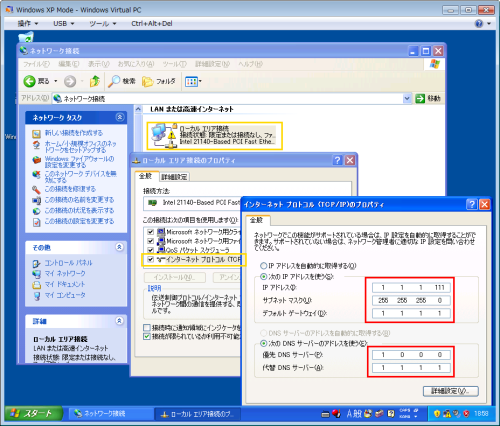Open the 表示 menu
500x426 pixels.
point(98,64)
